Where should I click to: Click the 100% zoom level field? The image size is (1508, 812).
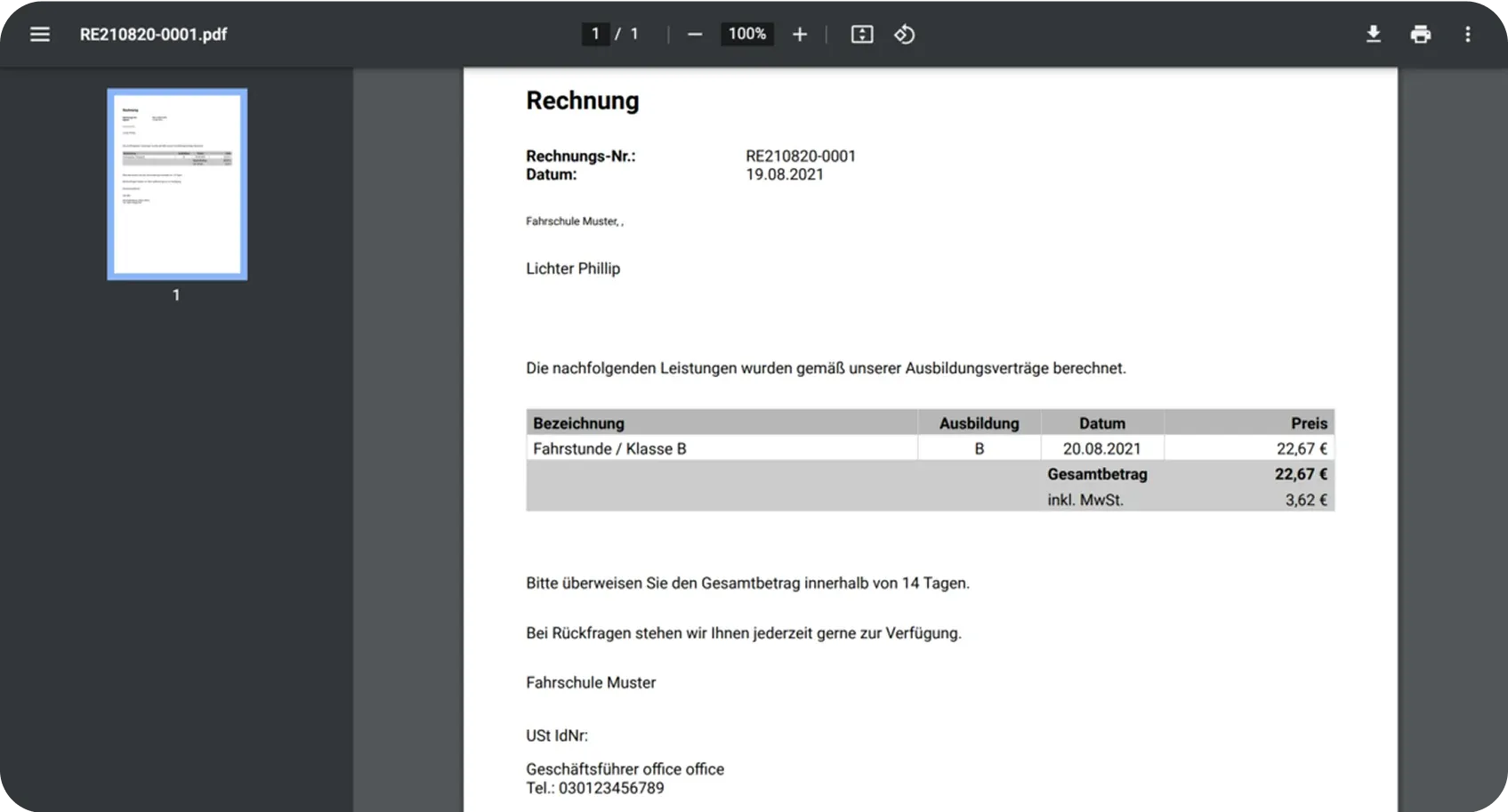click(746, 35)
